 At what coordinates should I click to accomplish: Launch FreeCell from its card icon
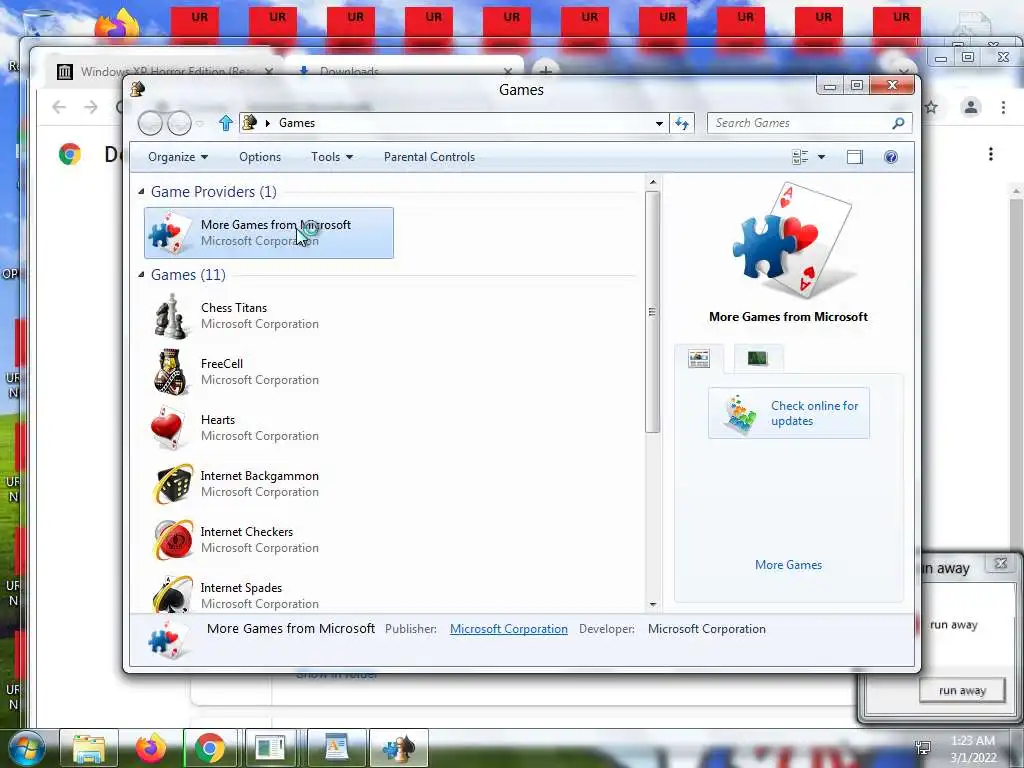pyautogui.click(x=170, y=372)
